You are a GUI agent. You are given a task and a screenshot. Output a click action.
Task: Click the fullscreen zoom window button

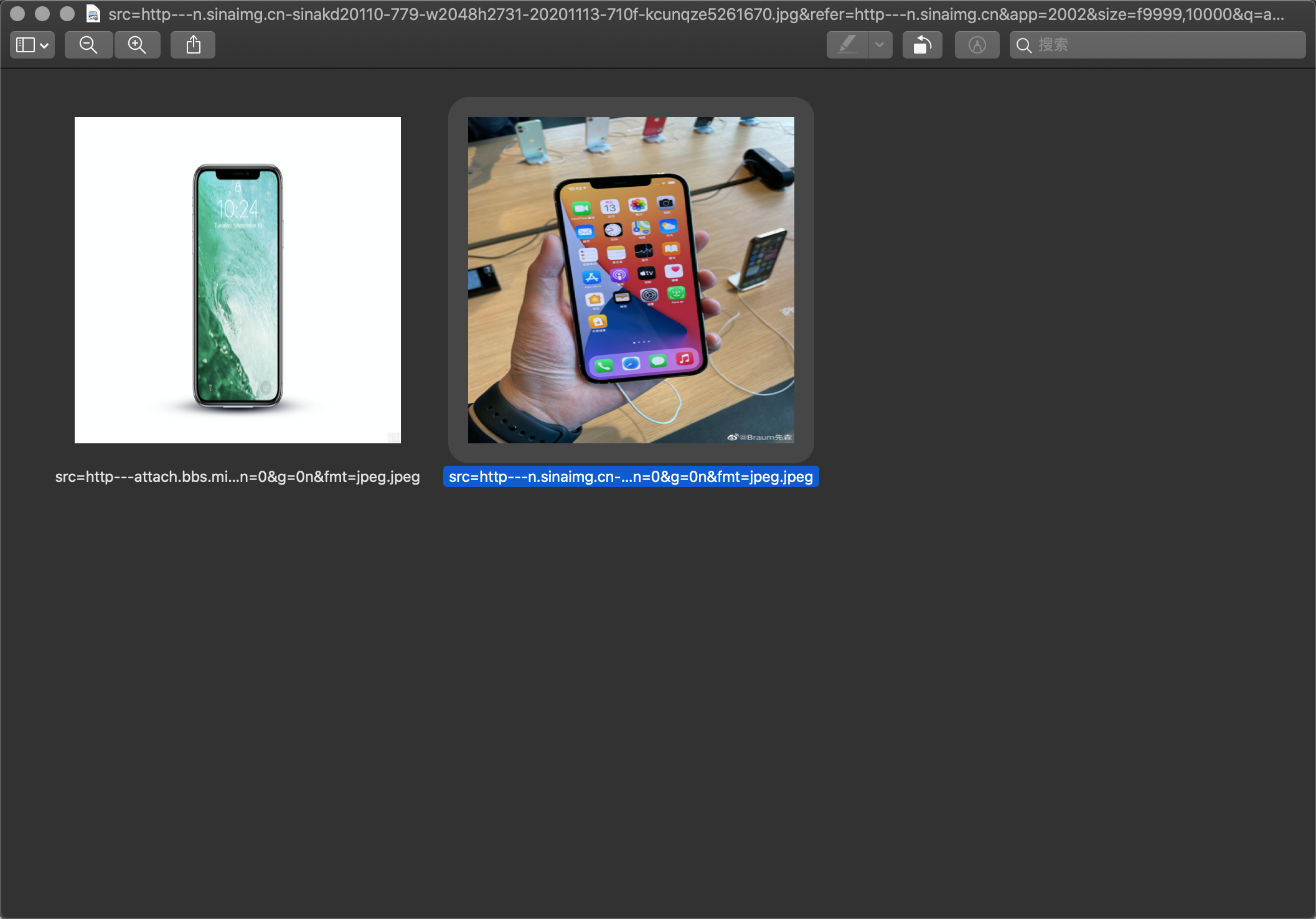[x=67, y=14]
